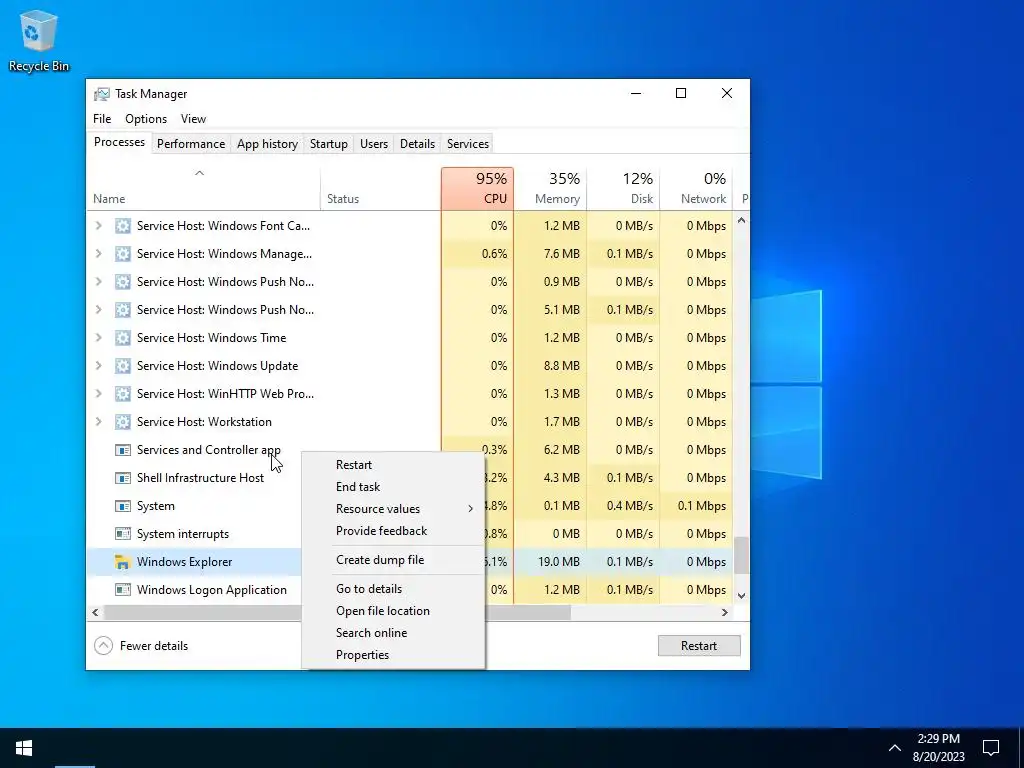Switch to the Details tab
This screenshot has height=768, width=1024.
click(x=417, y=144)
